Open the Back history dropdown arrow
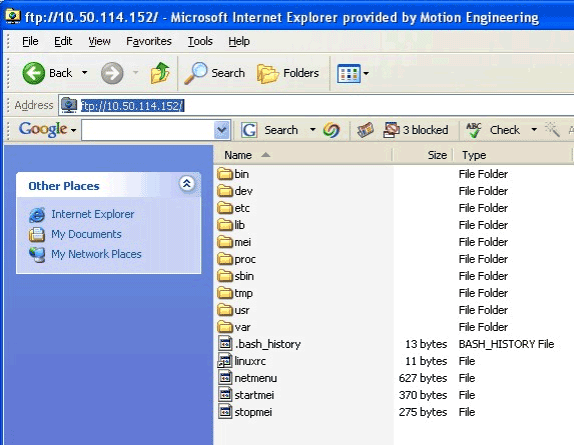574x445 pixels. 85,73
